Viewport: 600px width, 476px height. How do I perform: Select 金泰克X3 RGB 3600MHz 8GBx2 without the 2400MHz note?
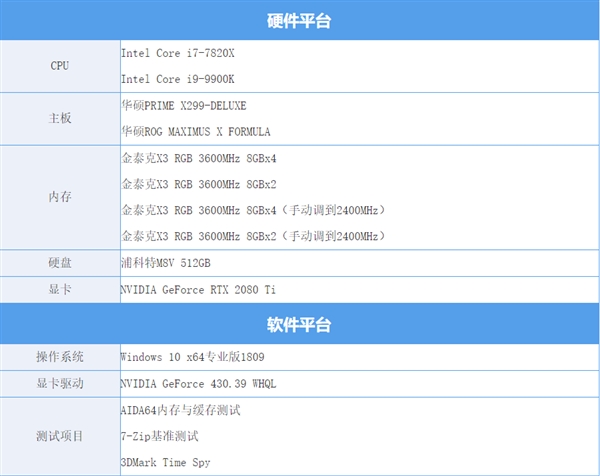tap(199, 184)
